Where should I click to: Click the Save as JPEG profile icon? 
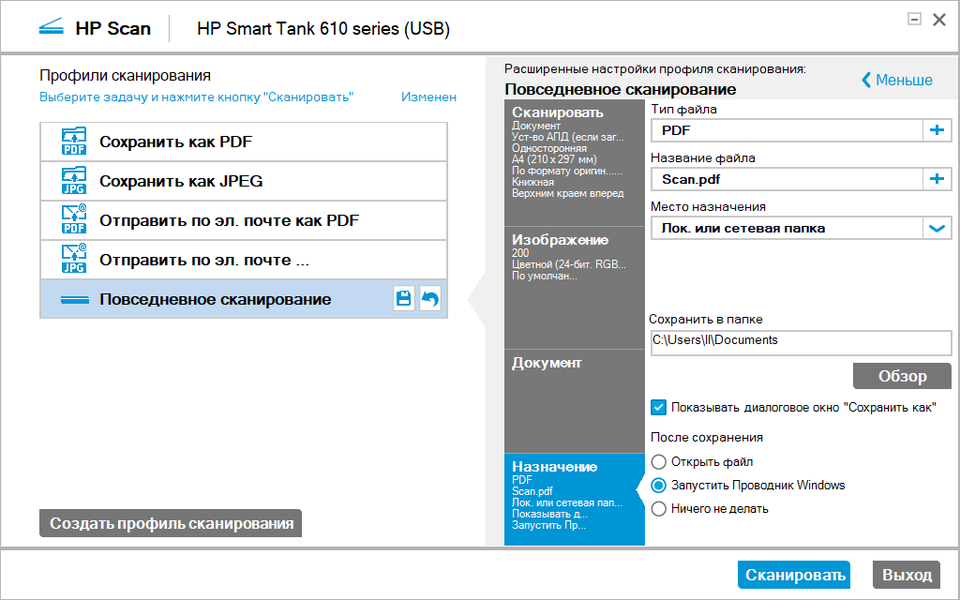(x=74, y=181)
